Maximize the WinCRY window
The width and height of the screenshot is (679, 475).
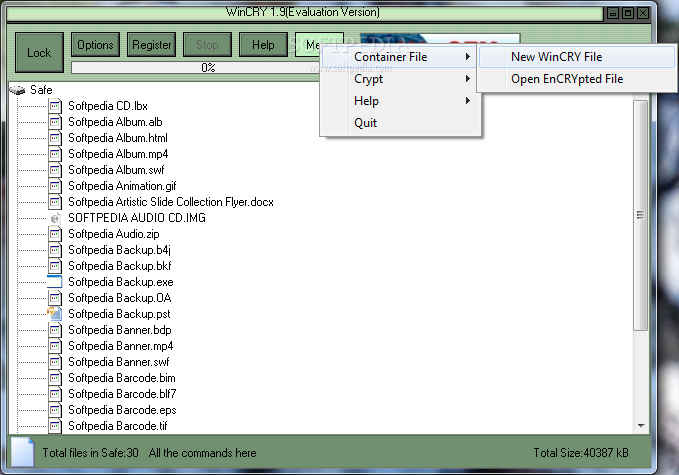(x=628, y=13)
